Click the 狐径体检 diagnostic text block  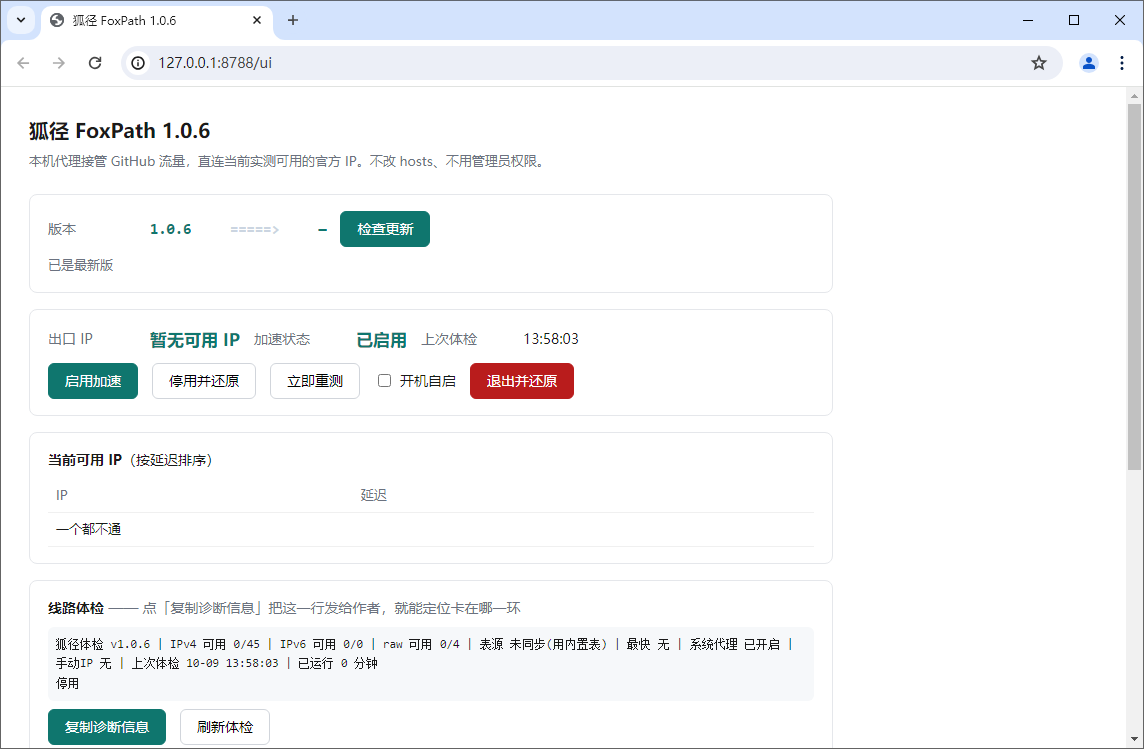coord(430,664)
